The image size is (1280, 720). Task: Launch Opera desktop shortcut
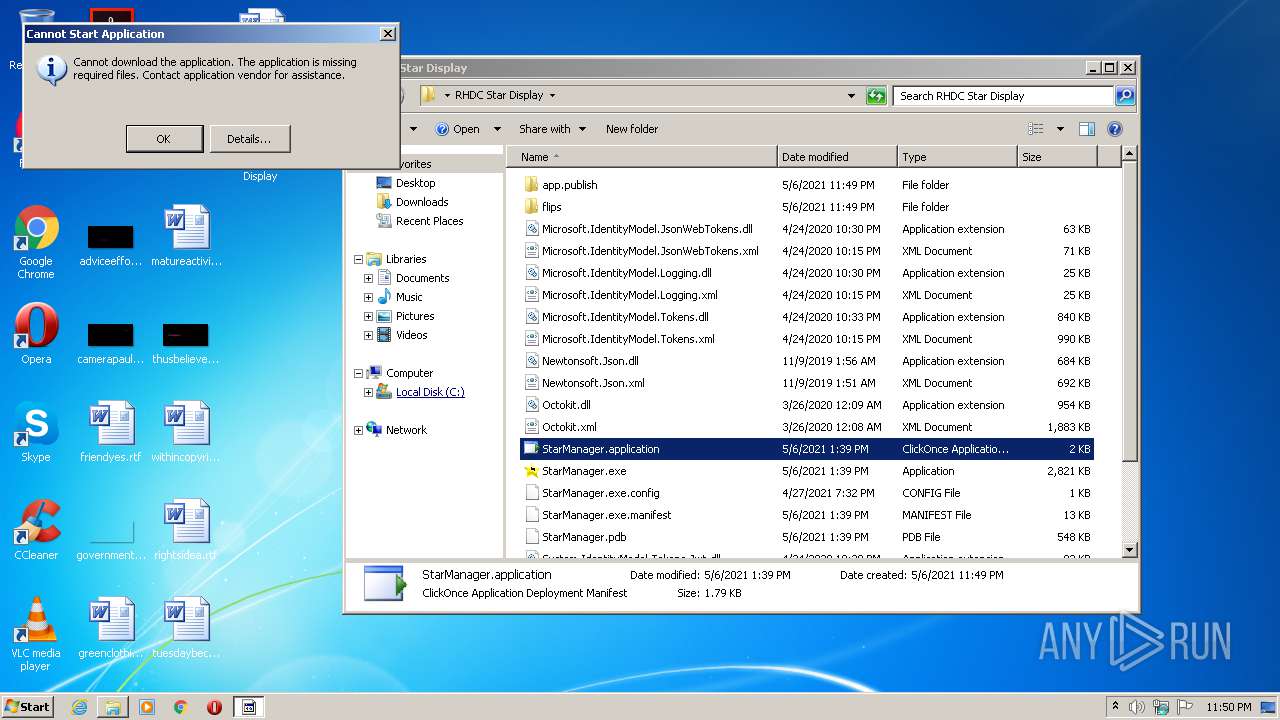coord(36,334)
